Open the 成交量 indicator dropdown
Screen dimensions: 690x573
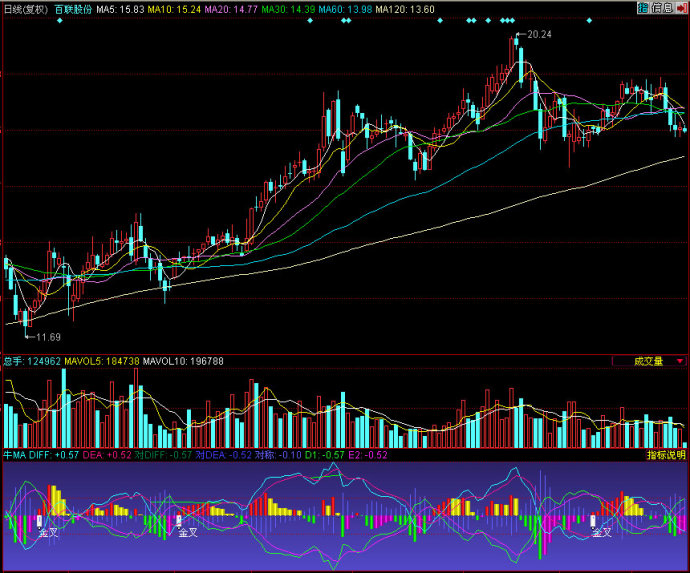(649, 361)
